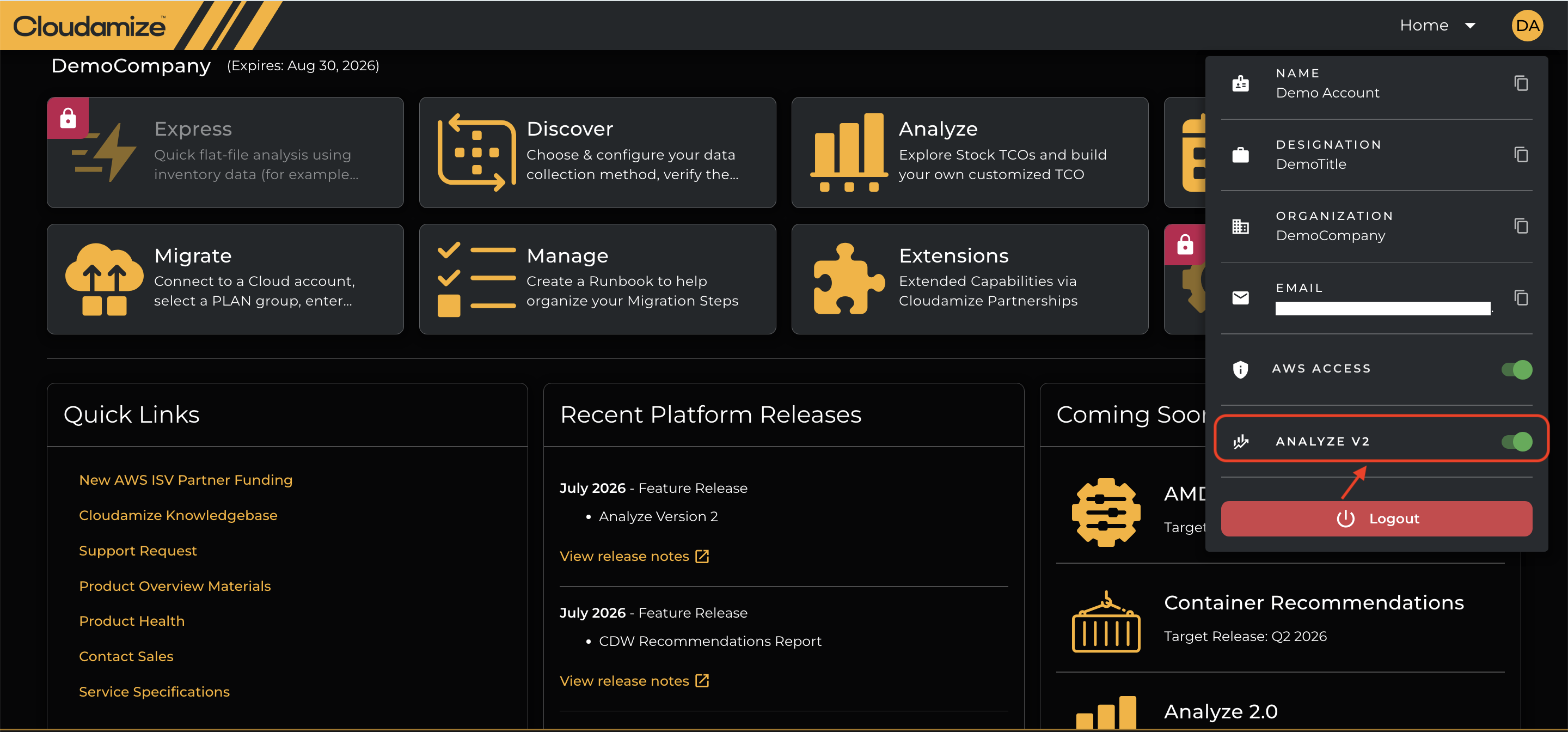The image size is (1568, 732).
Task: Open the Manage module card title
Action: point(567,255)
